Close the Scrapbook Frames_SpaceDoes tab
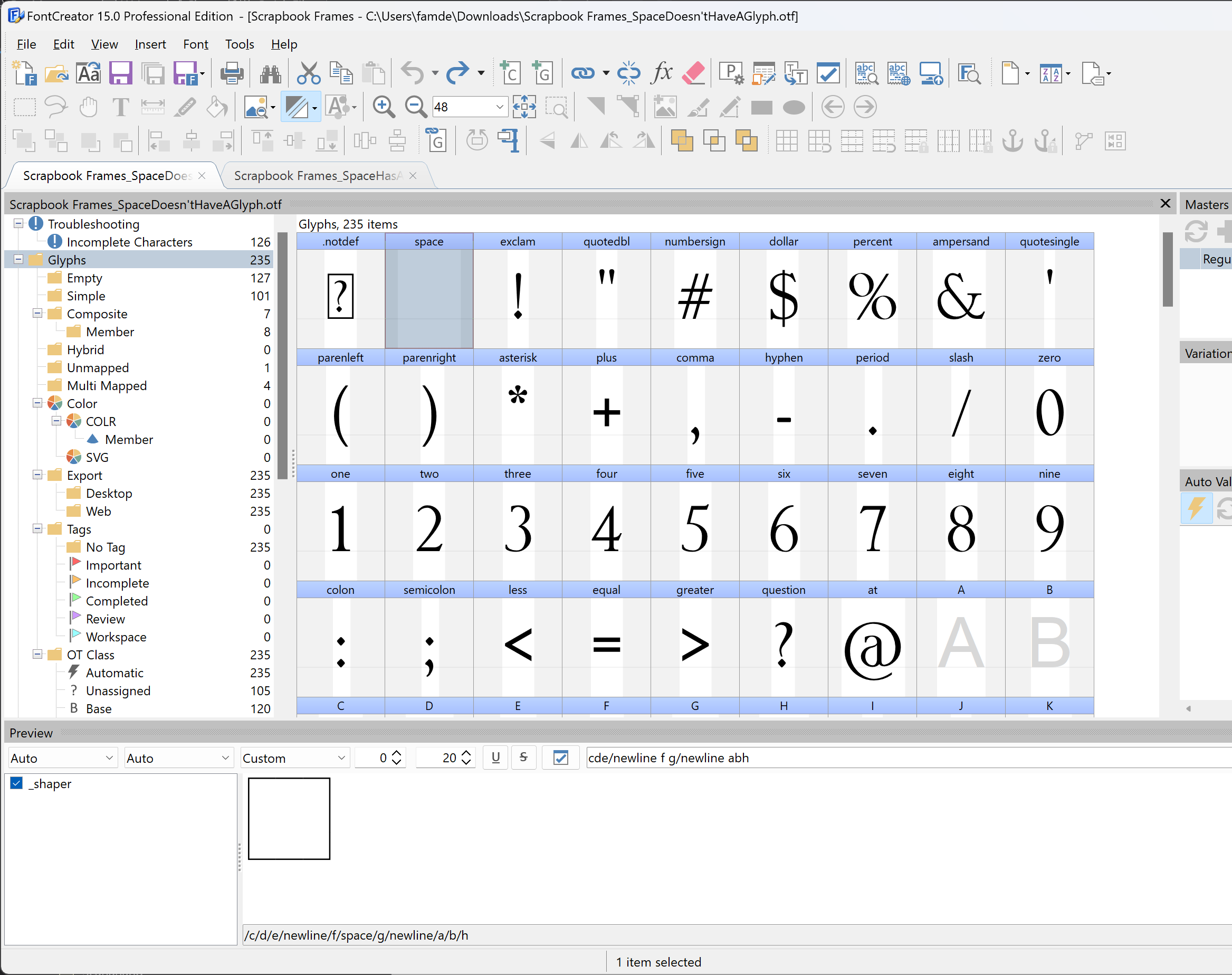The image size is (1232, 975). [x=202, y=176]
